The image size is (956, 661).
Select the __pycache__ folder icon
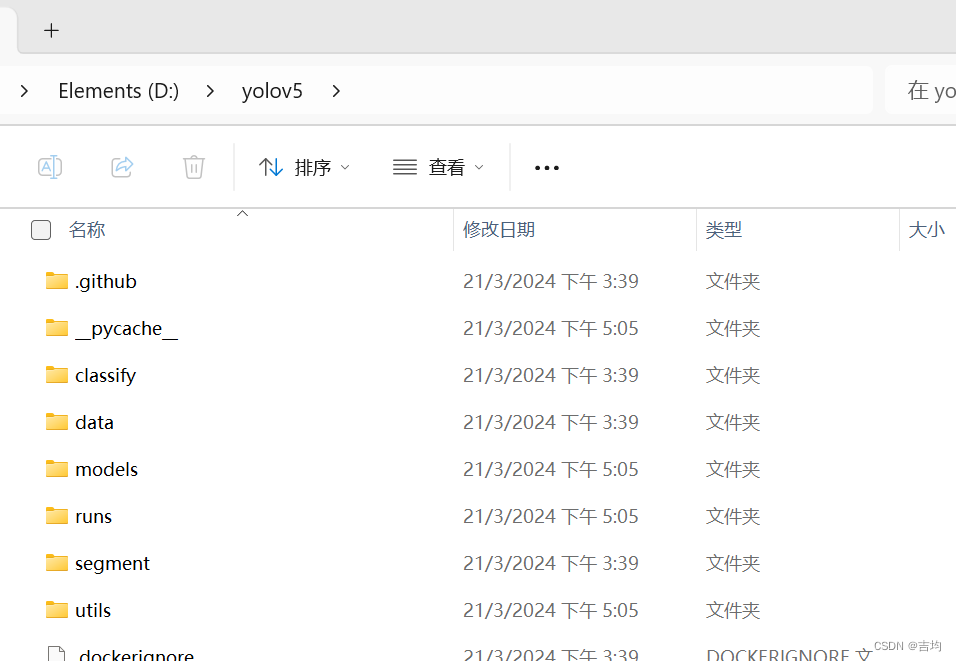tap(57, 328)
